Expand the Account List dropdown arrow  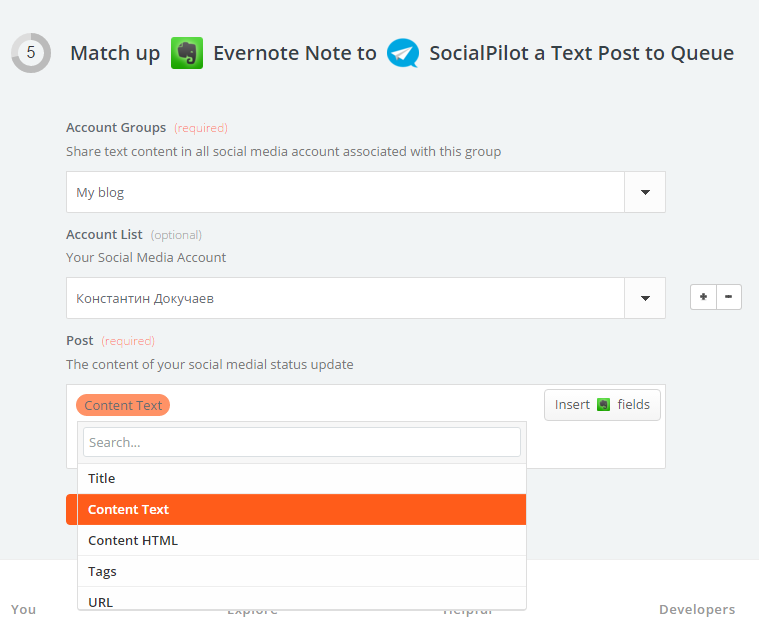click(x=645, y=298)
